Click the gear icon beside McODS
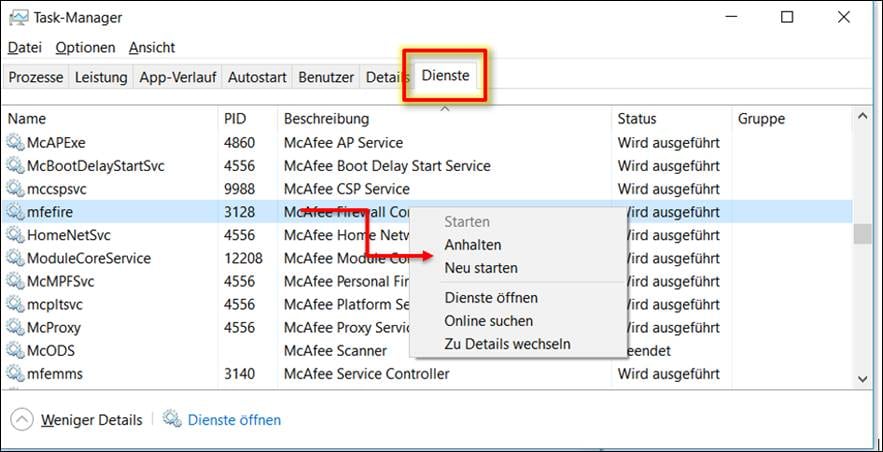Viewport: 883px width, 452px height. pyautogui.click(x=15, y=350)
